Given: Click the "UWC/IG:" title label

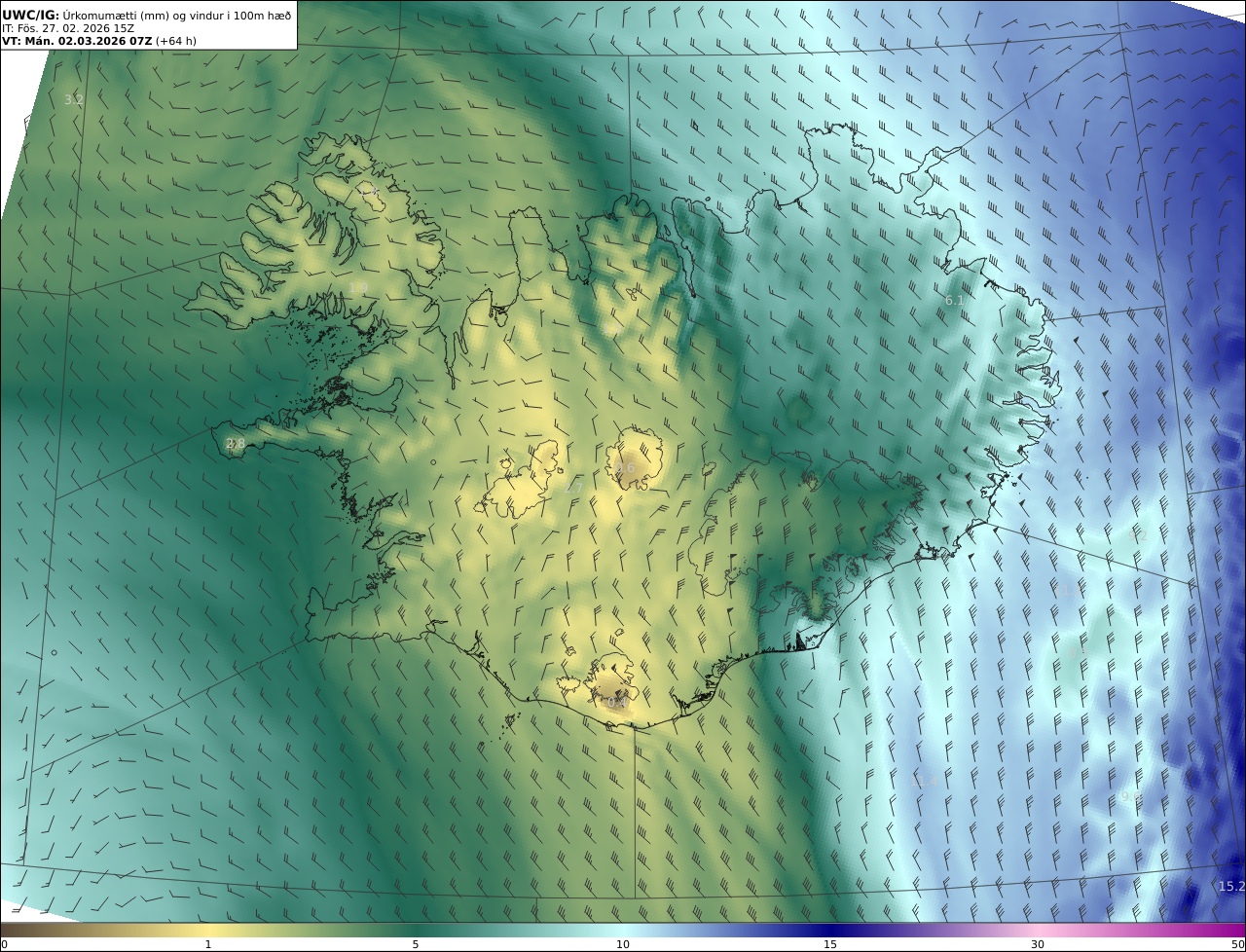Looking at the screenshot, I should coord(31,16).
